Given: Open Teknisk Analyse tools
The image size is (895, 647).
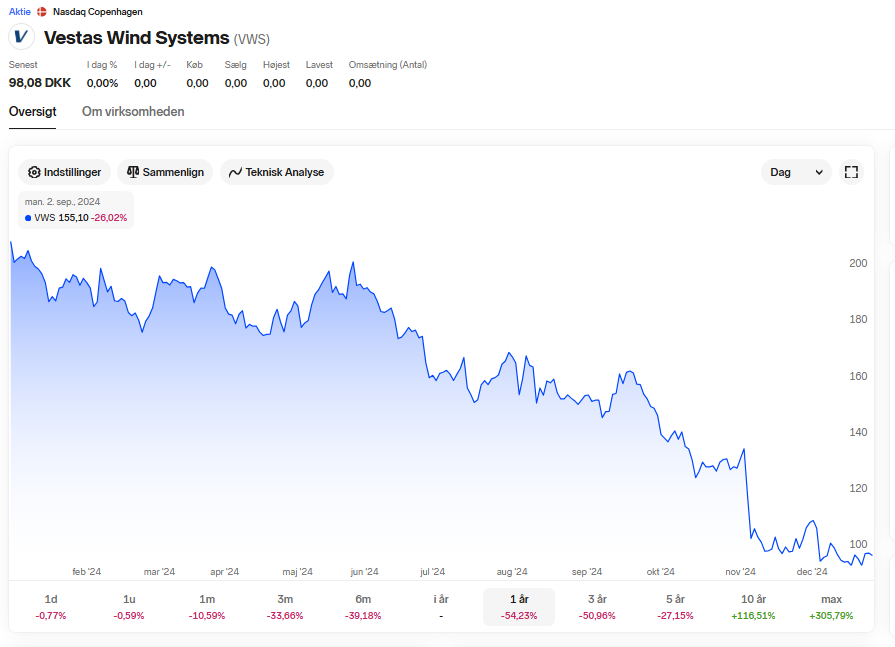Looking at the screenshot, I should [277, 172].
